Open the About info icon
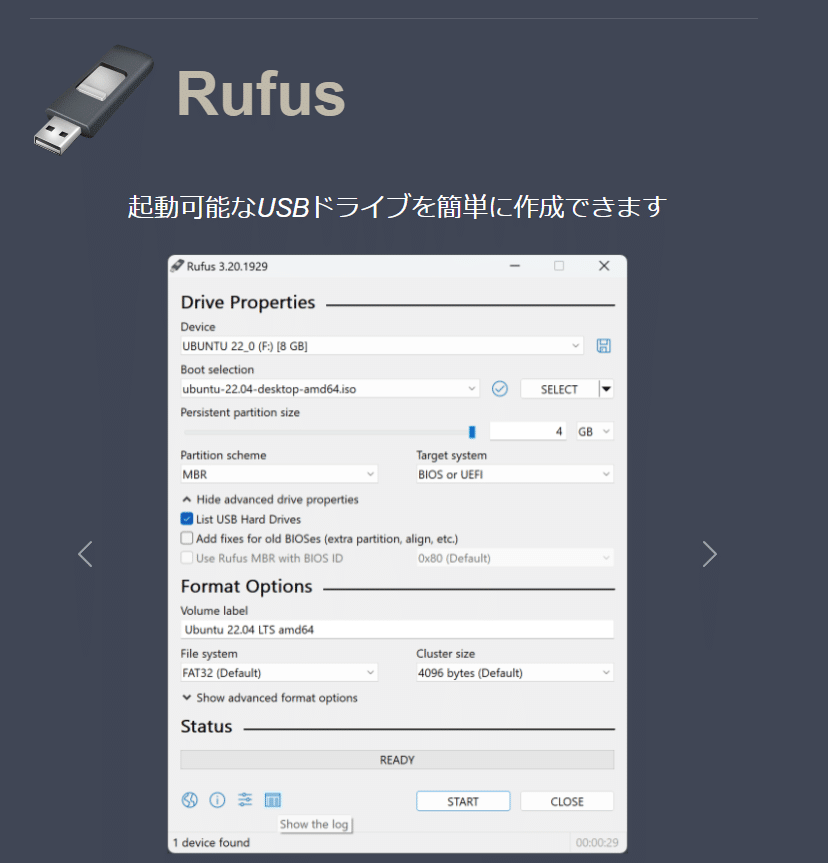This screenshot has width=828, height=863. (x=217, y=800)
